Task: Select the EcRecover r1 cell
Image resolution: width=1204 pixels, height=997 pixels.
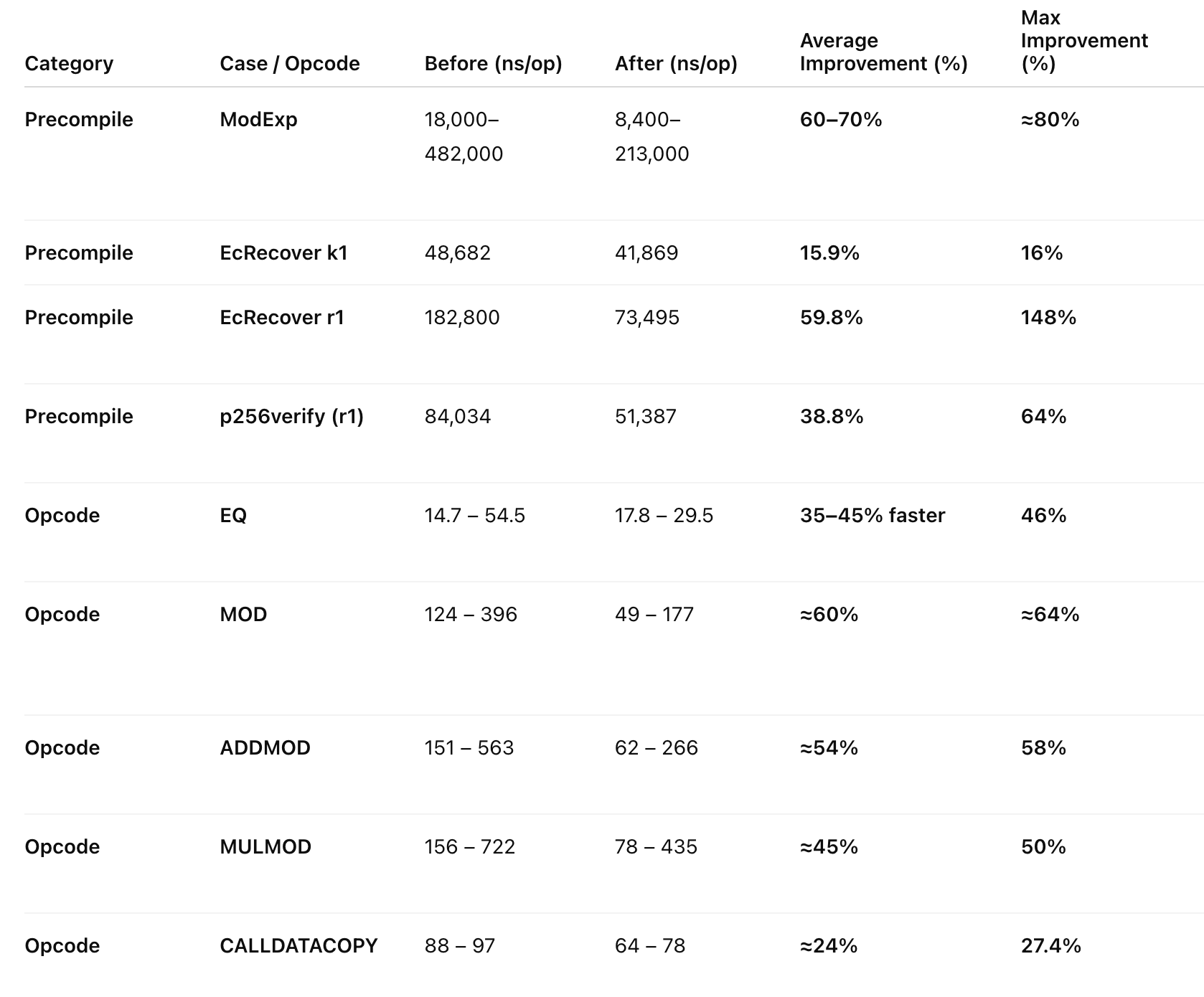Action: click(282, 318)
